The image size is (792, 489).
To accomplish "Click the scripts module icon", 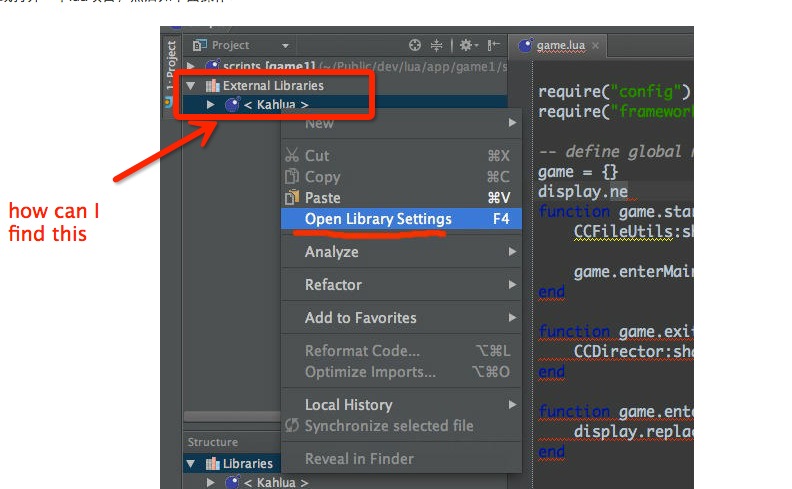I will tap(213, 66).
